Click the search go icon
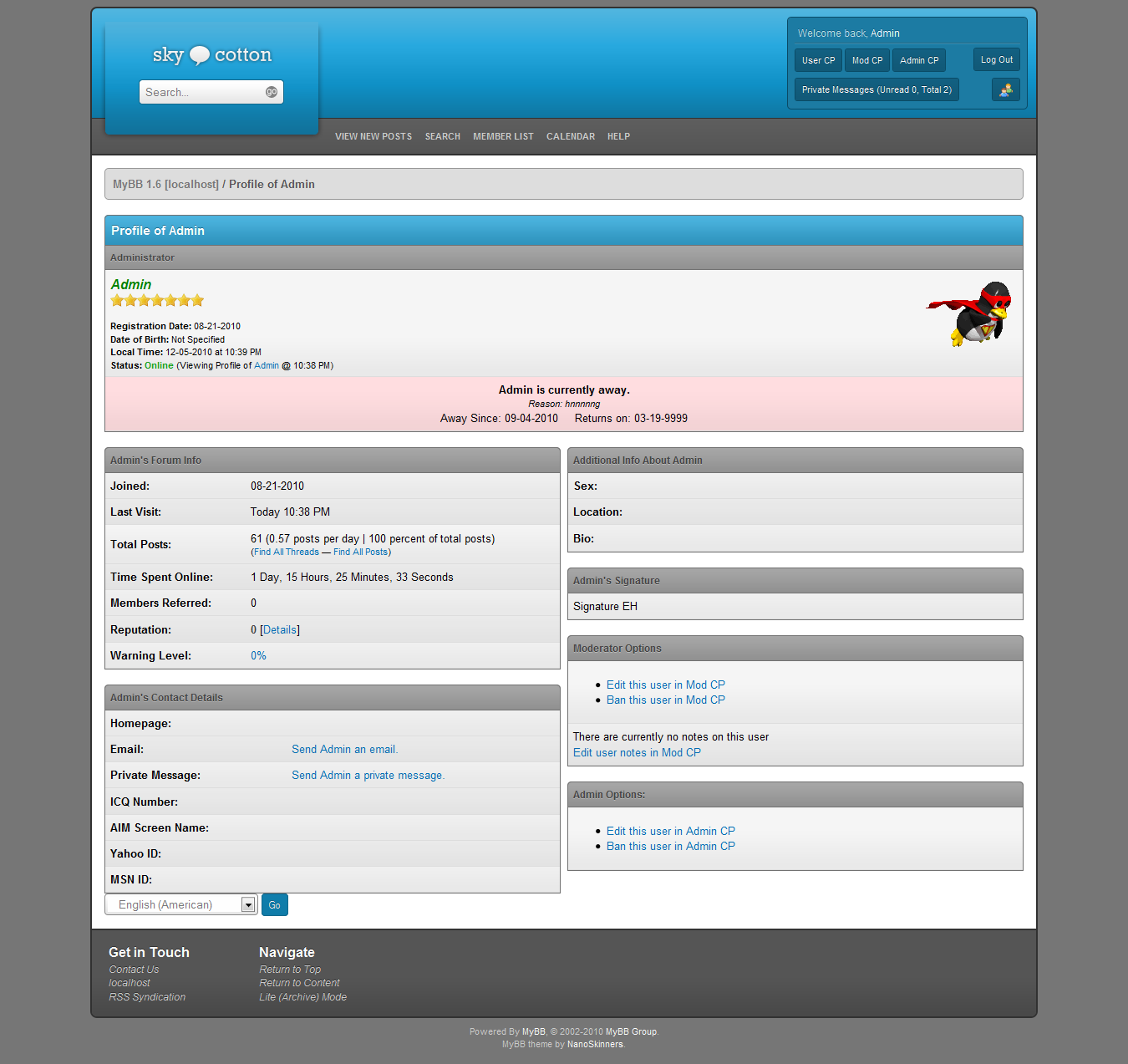1128x1064 pixels. coord(272,92)
